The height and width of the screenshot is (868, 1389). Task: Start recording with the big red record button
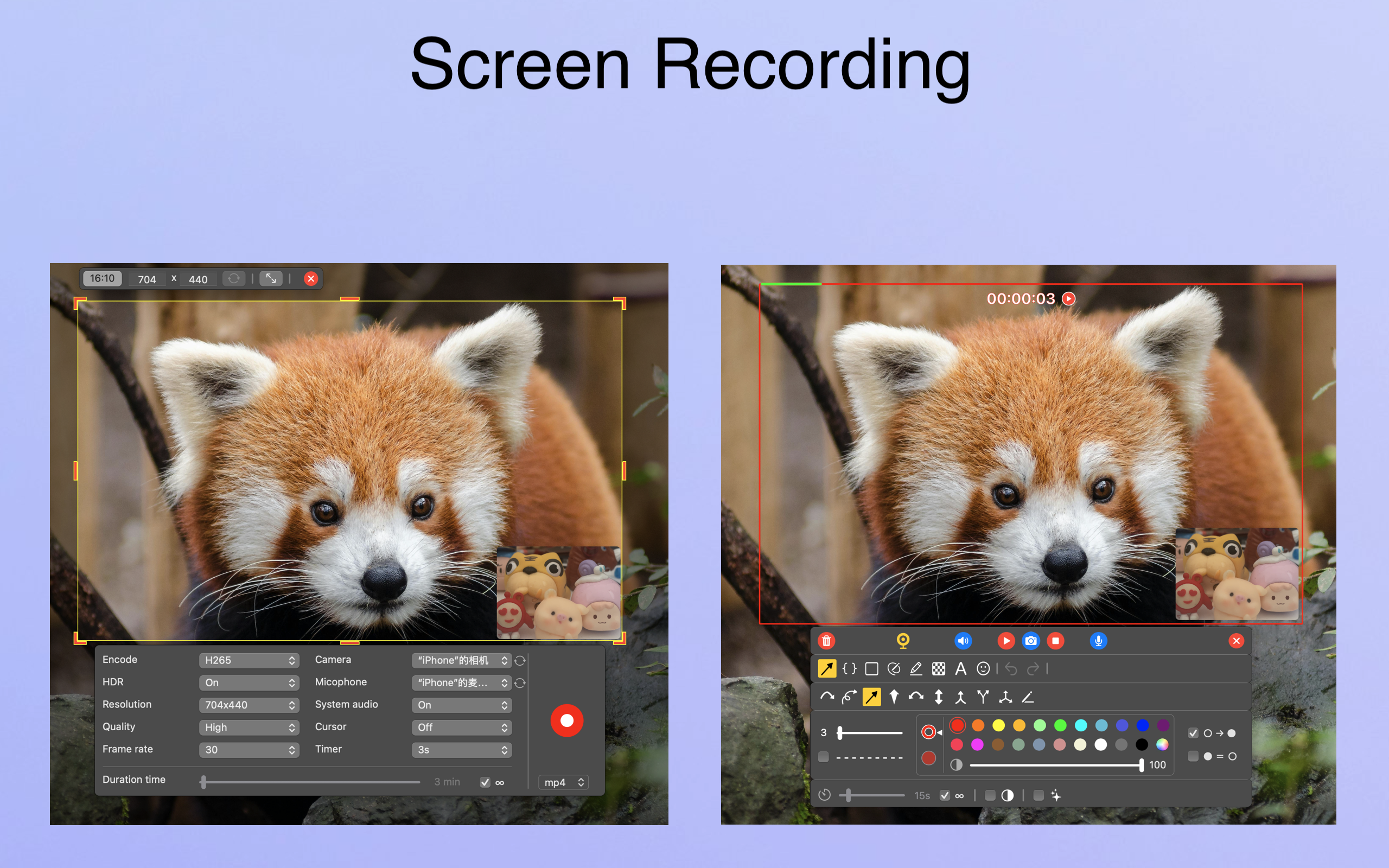click(x=566, y=720)
